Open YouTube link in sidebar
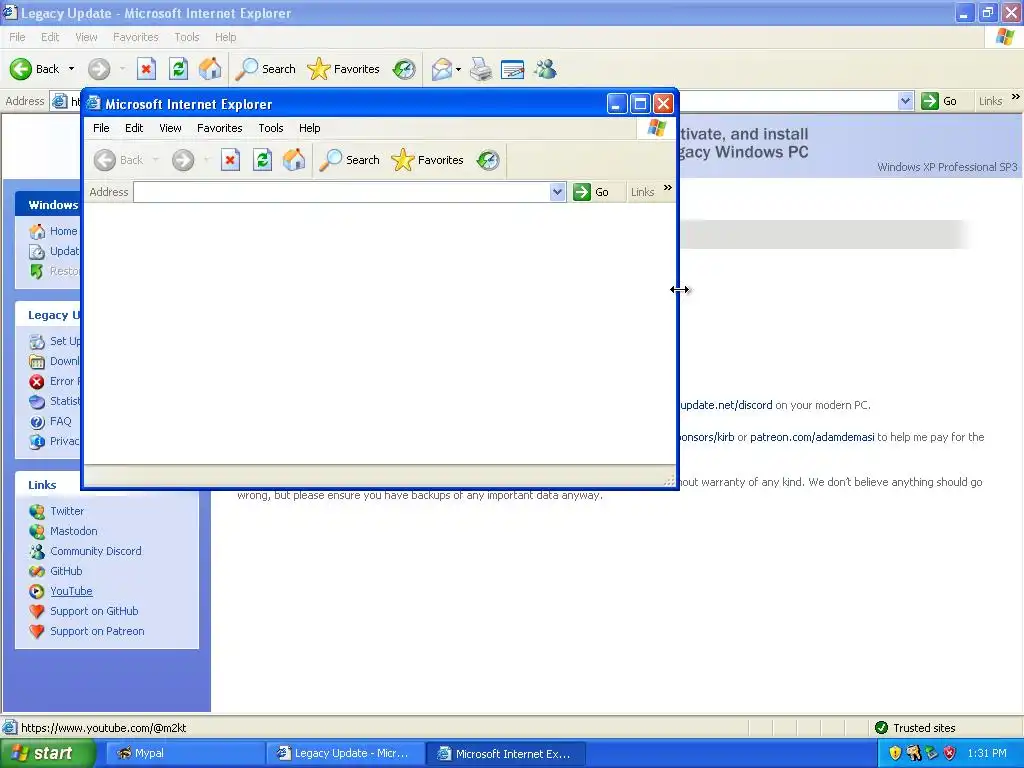This screenshot has width=1024, height=768. (71, 591)
